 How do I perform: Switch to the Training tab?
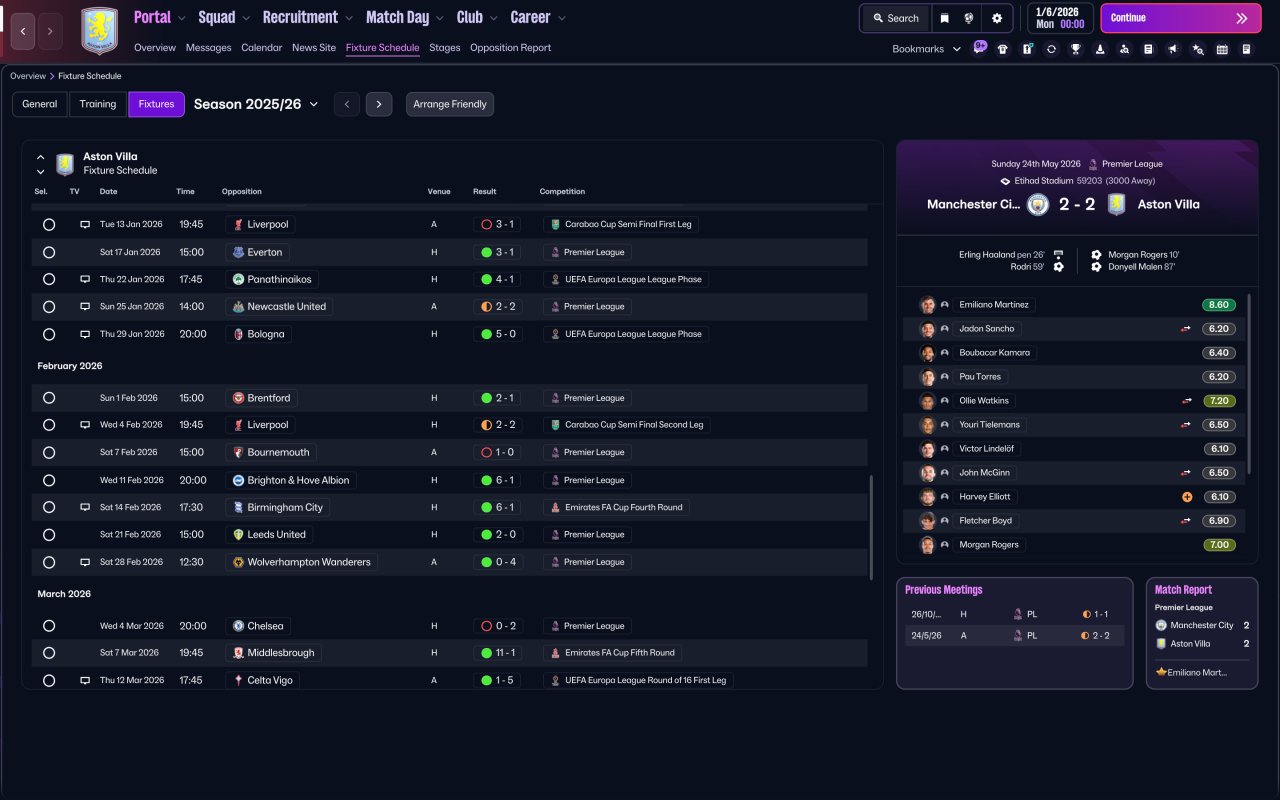tap(98, 104)
